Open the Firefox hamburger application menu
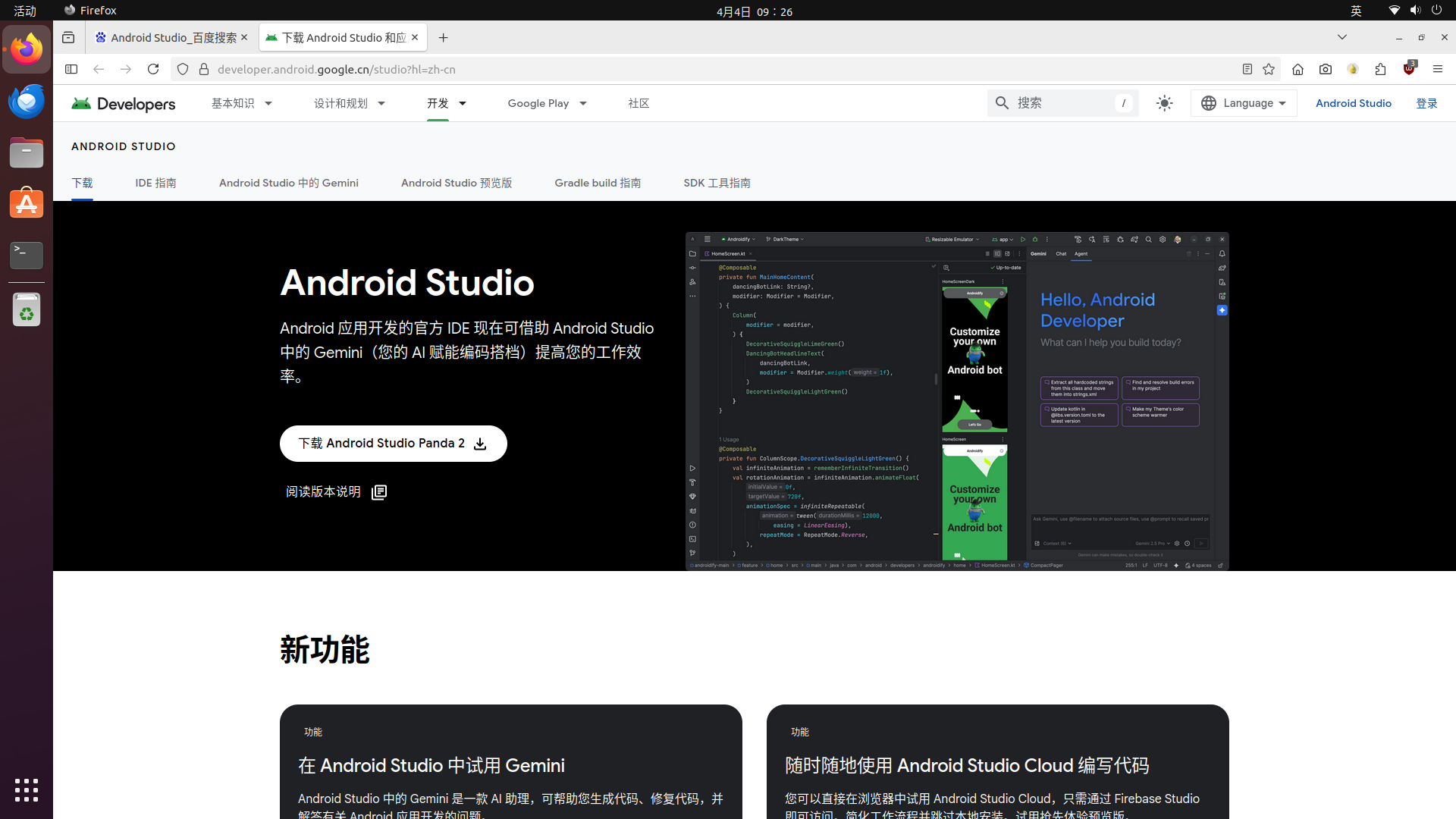 click(x=1437, y=69)
